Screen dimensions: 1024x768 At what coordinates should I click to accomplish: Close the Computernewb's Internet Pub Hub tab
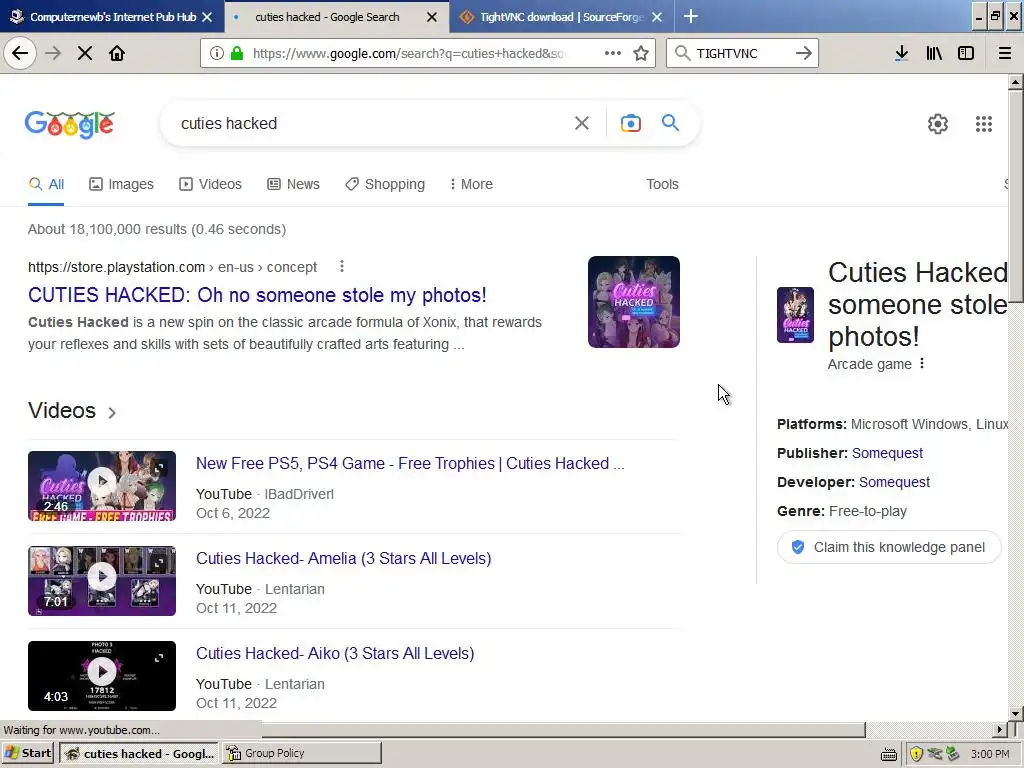point(207,17)
